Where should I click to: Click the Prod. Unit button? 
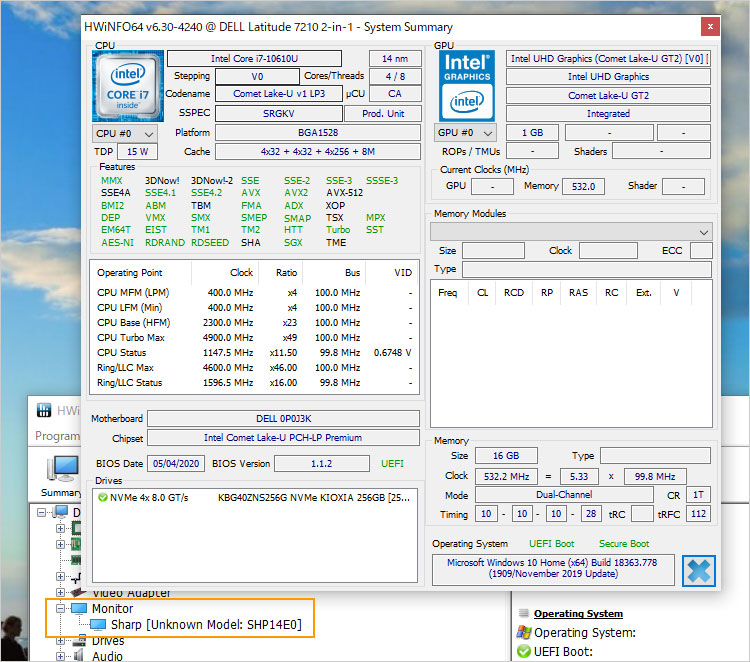(x=383, y=113)
